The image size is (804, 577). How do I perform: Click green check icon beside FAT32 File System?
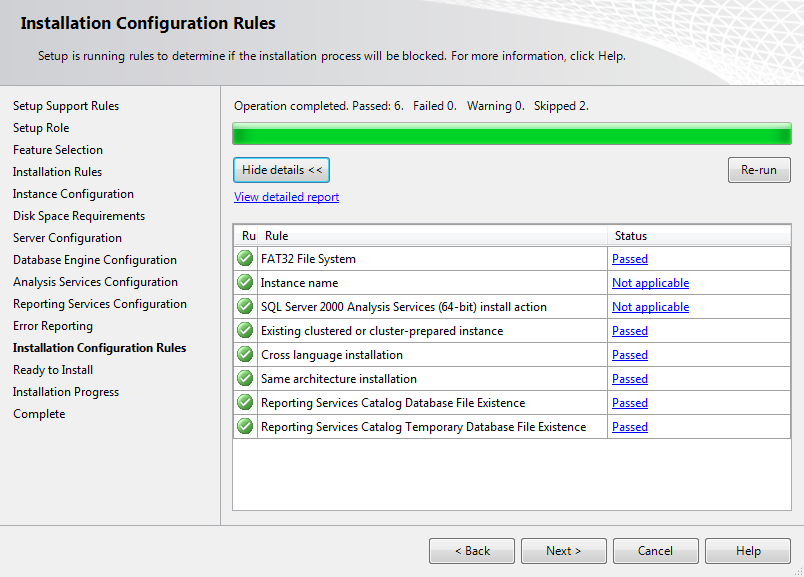click(x=245, y=259)
